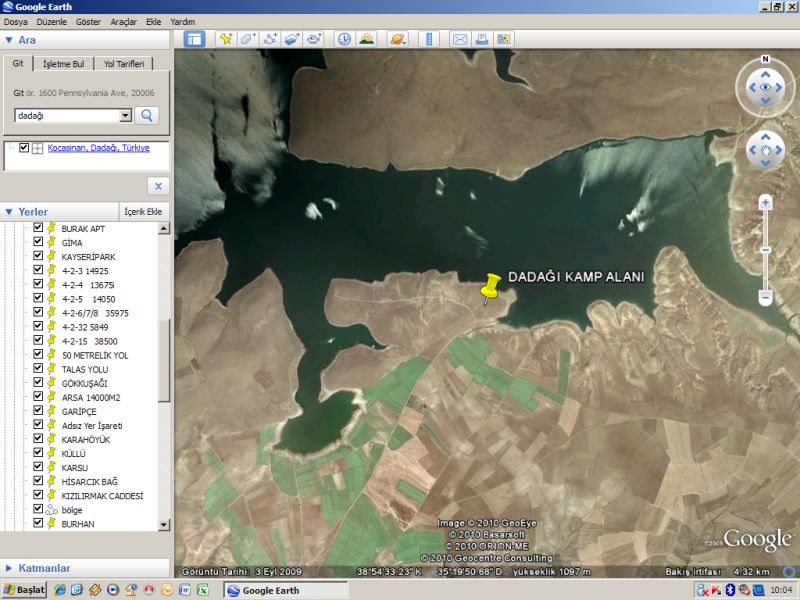Click the magnifier search button
The width and height of the screenshot is (800, 600).
(x=147, y=115)
